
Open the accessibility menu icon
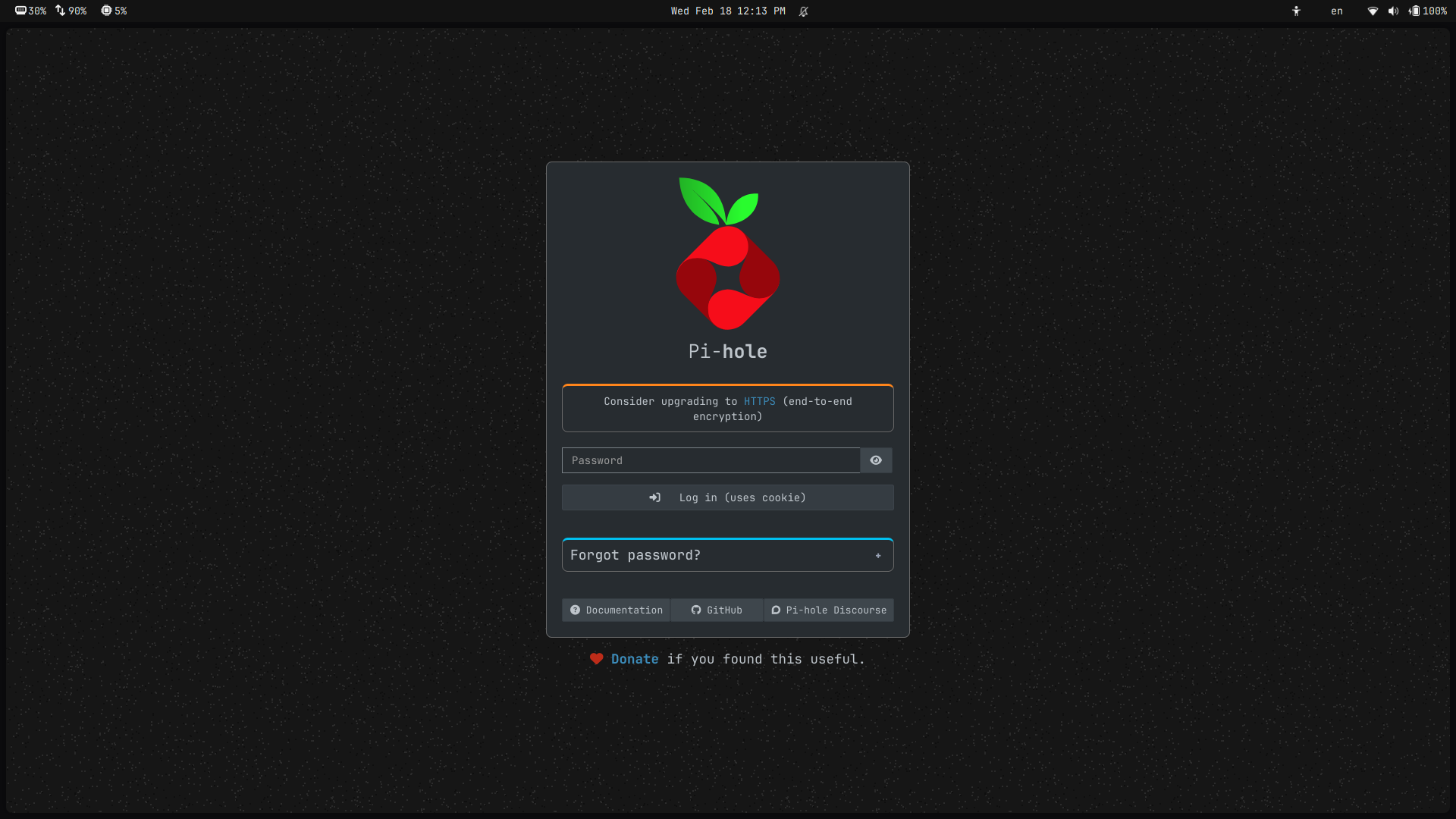(1296, 11)
